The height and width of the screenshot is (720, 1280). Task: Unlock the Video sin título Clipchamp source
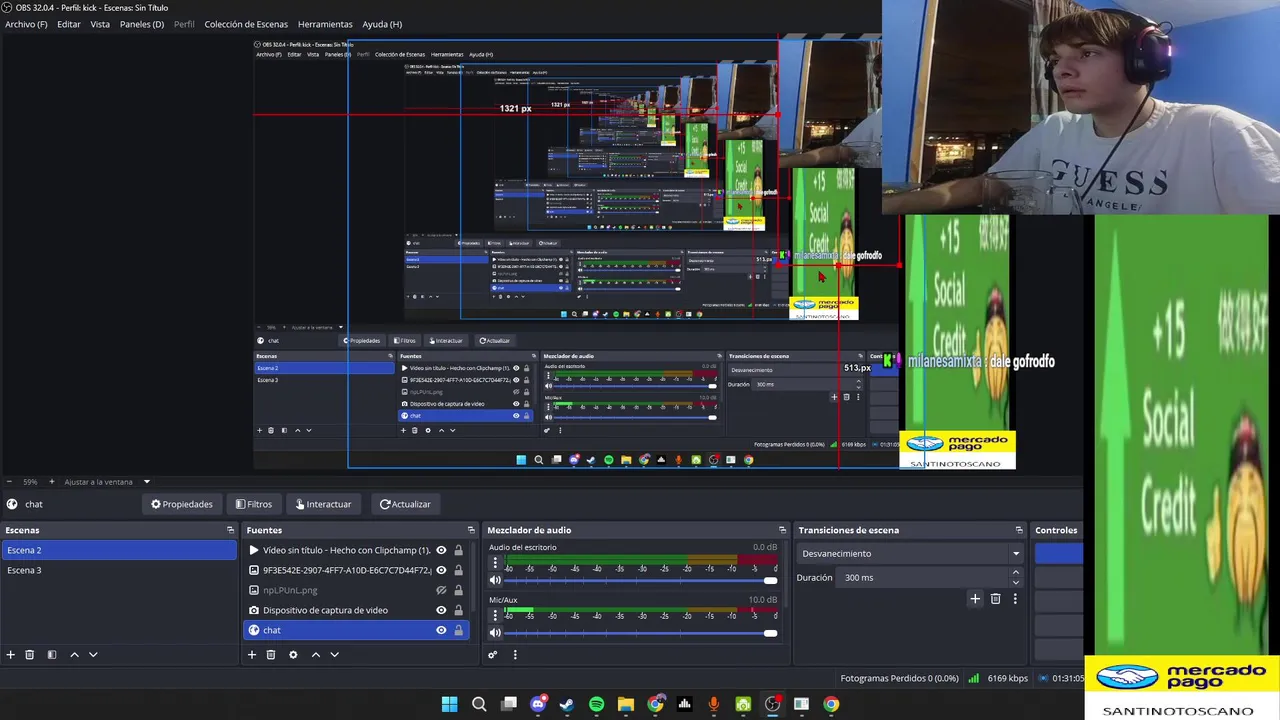point(459,550)
